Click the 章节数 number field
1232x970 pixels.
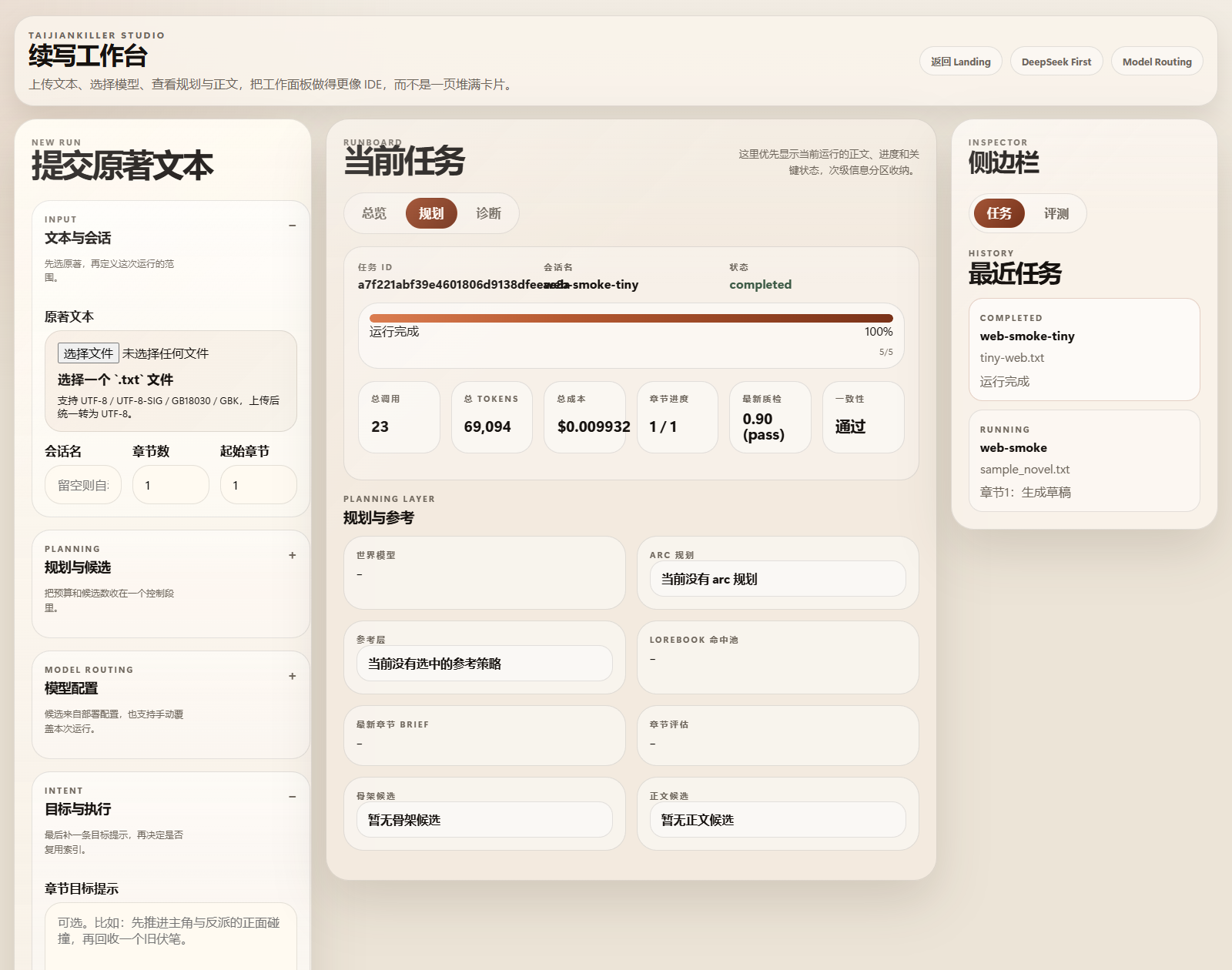tap(170, 484)
